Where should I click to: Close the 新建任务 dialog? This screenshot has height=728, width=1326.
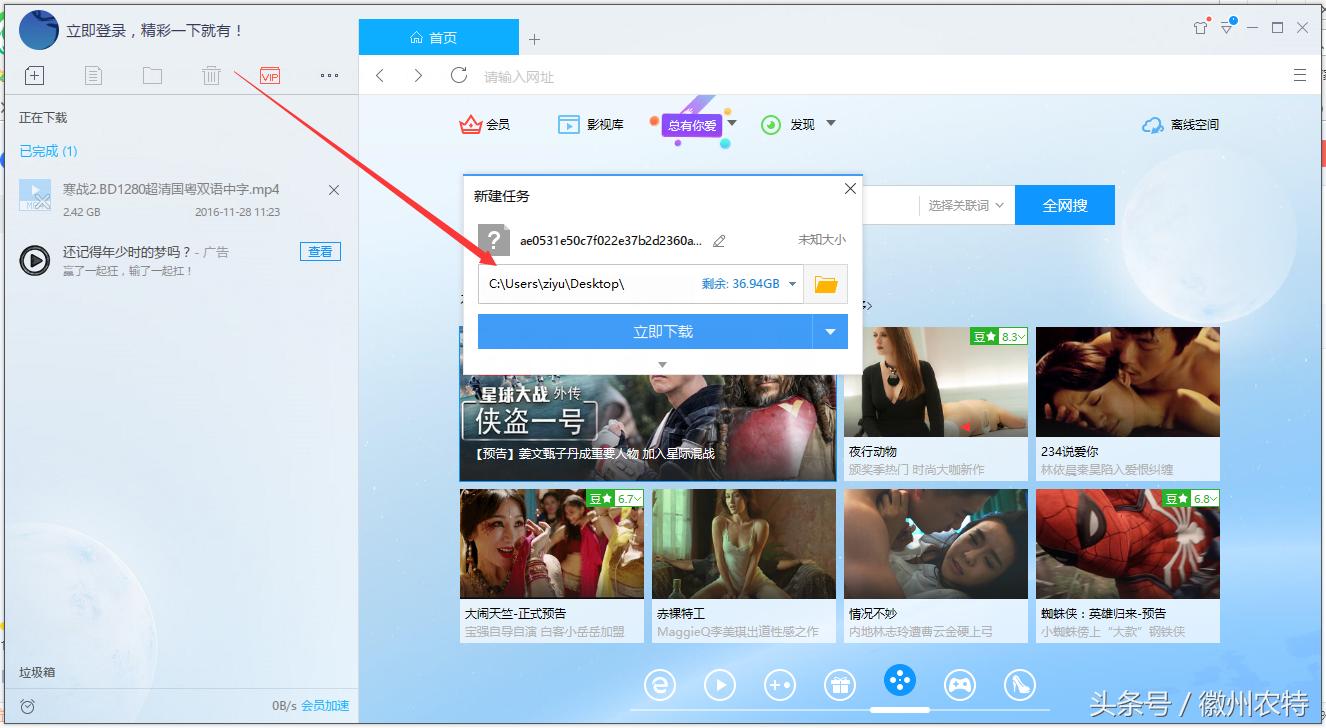coord(850,188)
